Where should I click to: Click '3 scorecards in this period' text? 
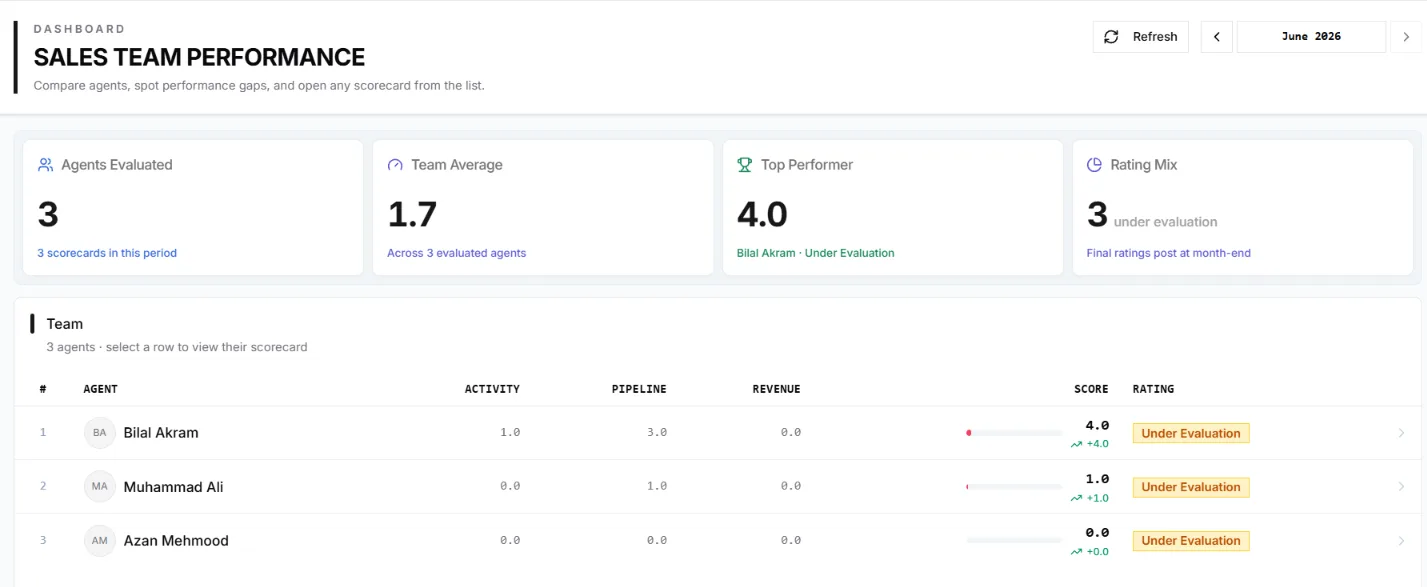(x=107, y=253)
